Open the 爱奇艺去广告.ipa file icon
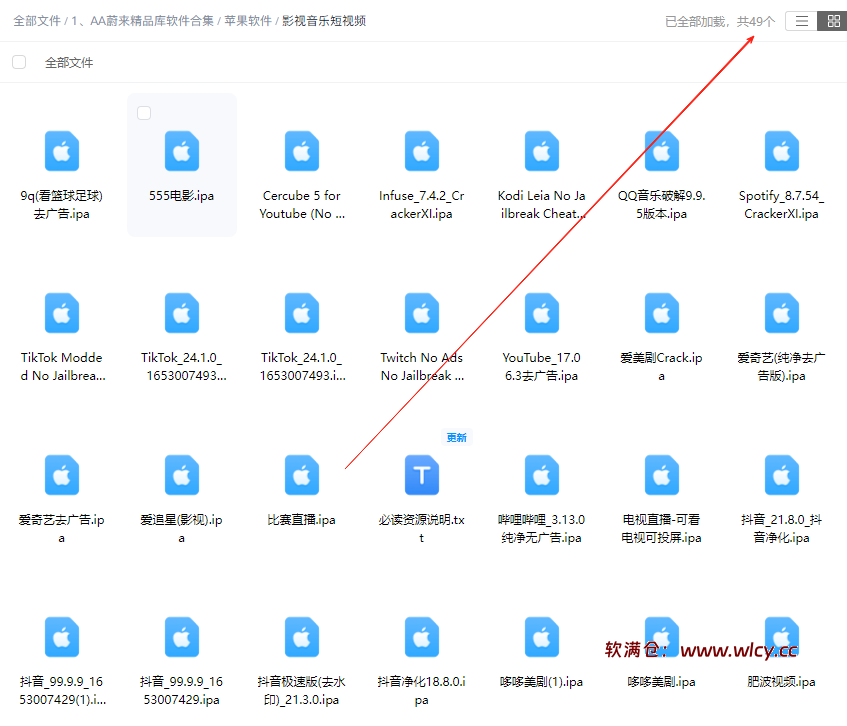The image size is (847, 726). coord(62,475)
